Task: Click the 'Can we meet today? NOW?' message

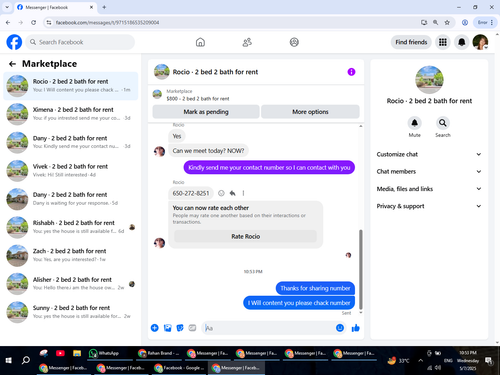Action: 208,151
